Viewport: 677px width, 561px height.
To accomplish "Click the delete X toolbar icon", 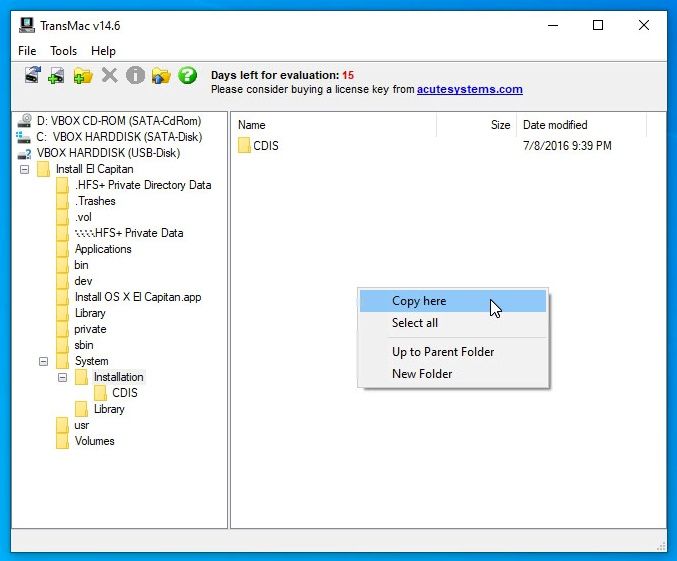I will (x=109, y=75).
